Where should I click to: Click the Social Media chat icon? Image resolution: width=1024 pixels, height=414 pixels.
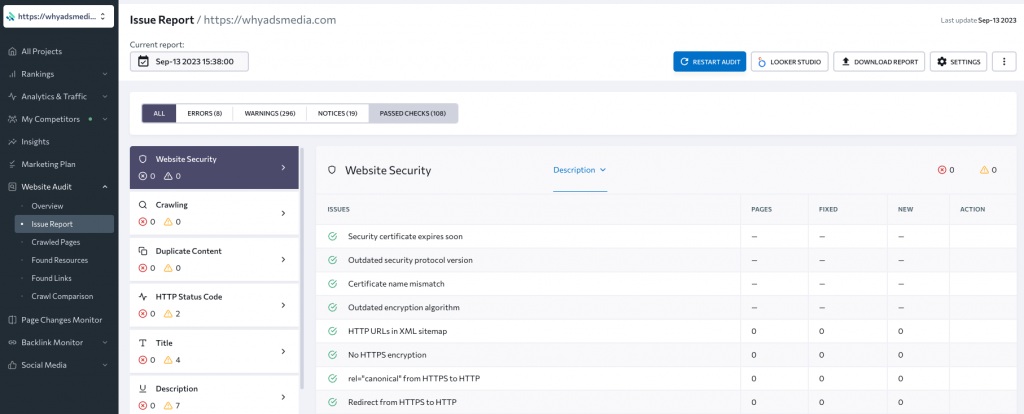12,365
